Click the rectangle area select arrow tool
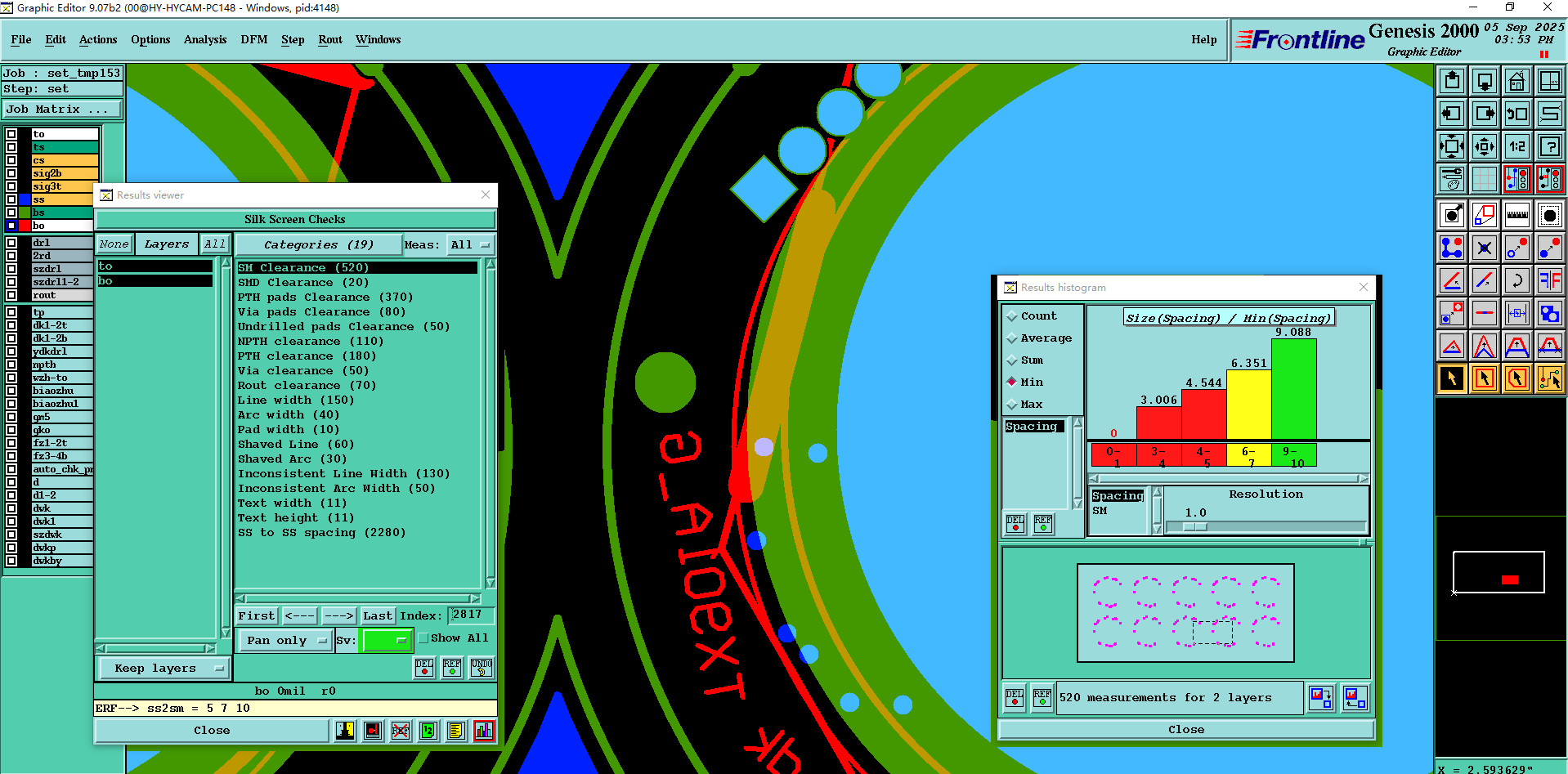Viewport: 1568px width, 774px height. (x=1485, y=378)
